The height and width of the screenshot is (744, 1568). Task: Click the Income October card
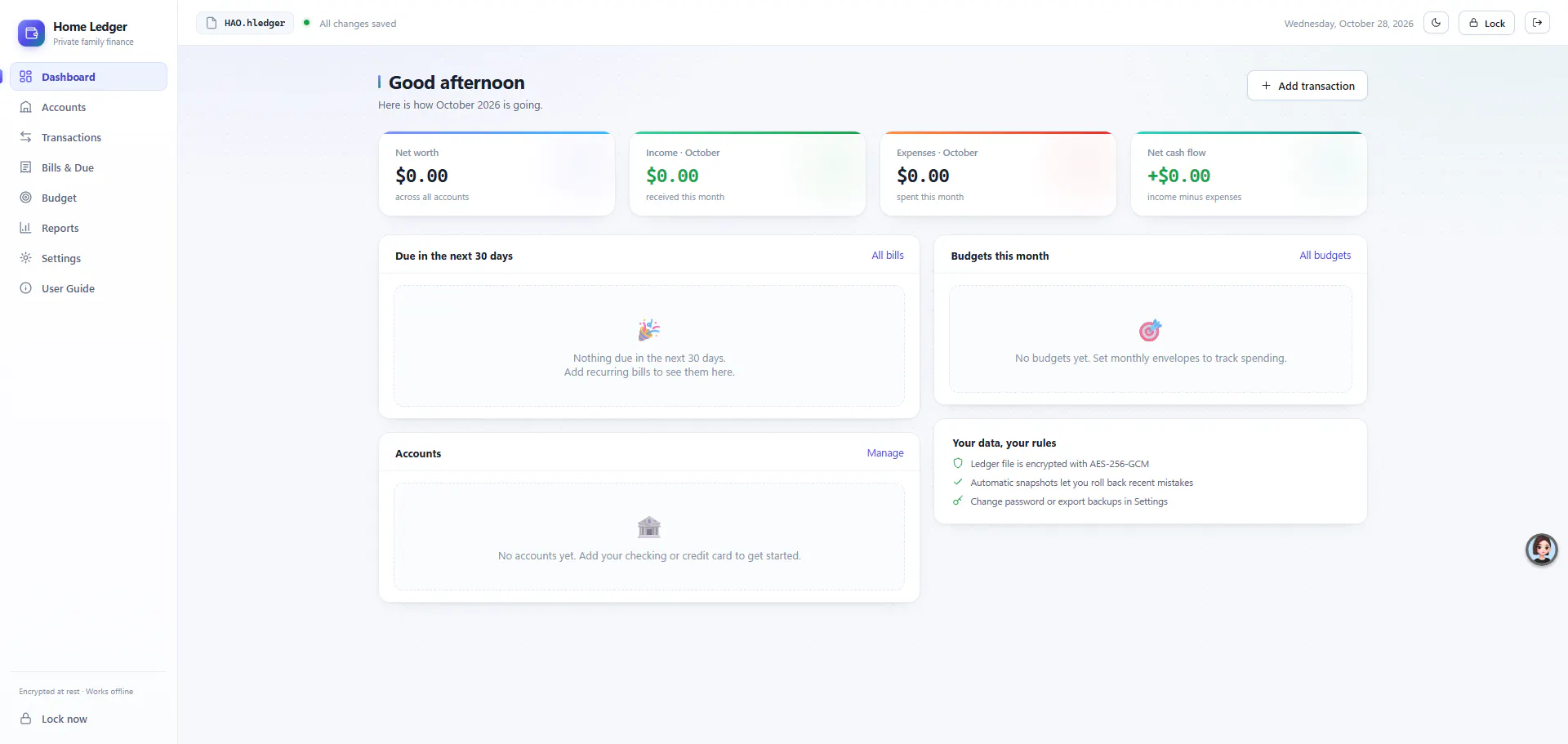(x=747, y=174)
